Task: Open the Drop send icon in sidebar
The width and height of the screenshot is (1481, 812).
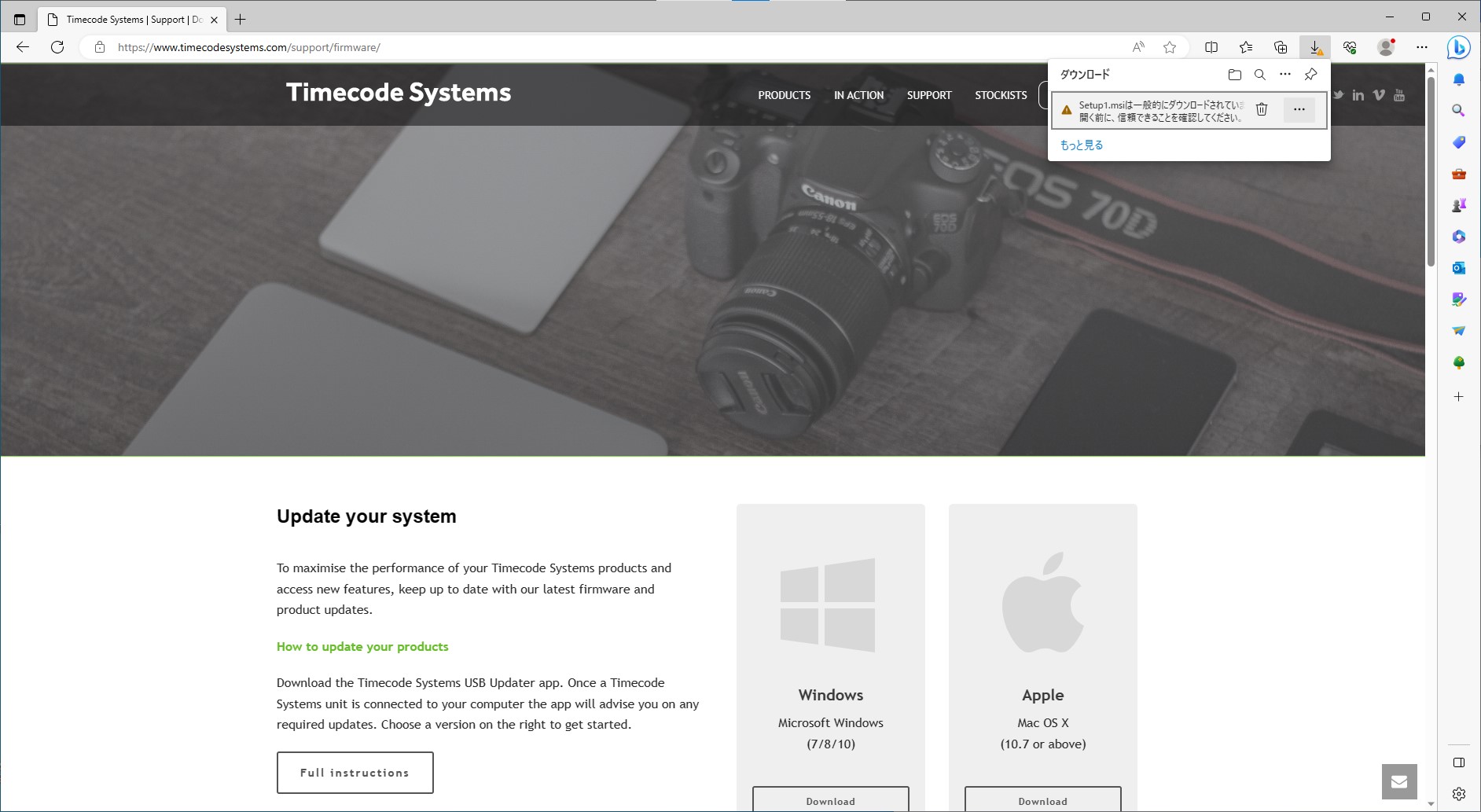Action: (1459, 331)
